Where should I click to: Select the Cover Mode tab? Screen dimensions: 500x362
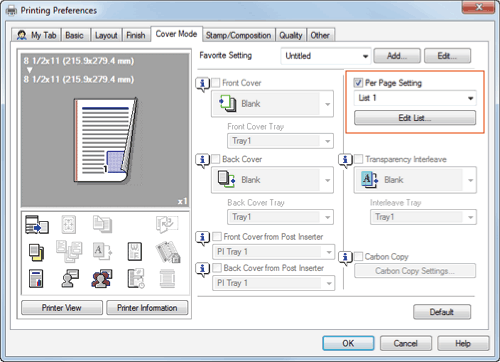tap(176, 34)
